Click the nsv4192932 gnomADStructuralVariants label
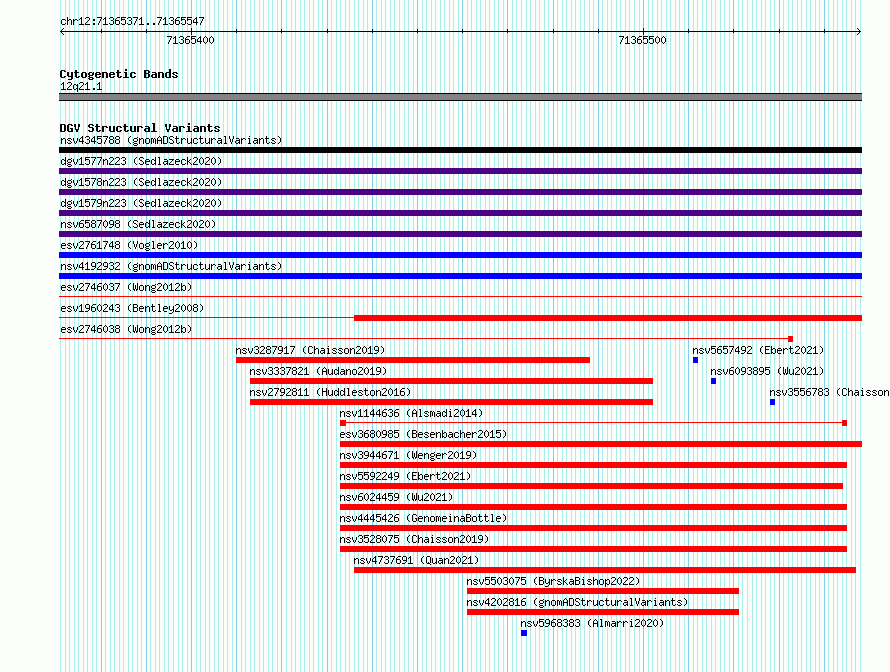This screenshot has height=672, width=890. tap(171, 266)
